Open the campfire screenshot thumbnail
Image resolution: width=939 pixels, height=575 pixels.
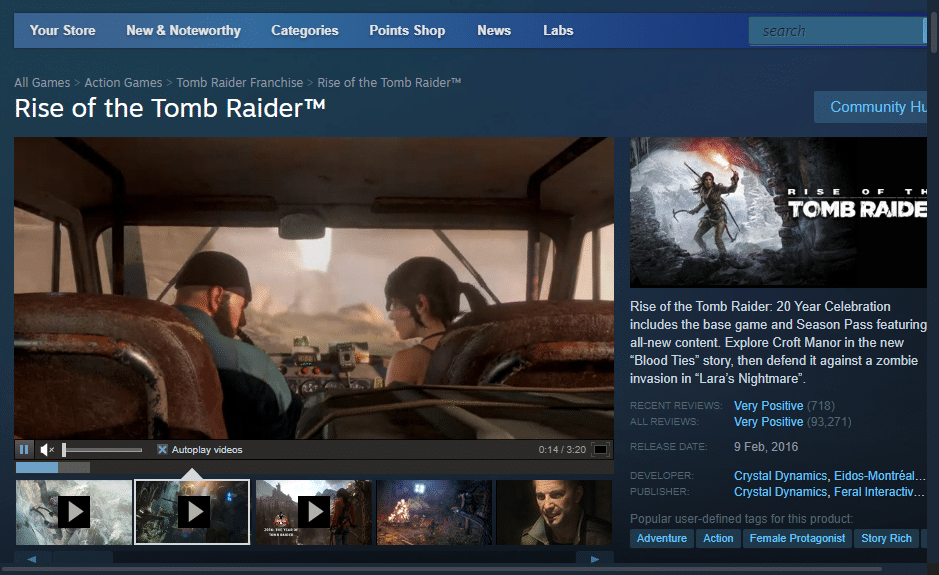click(434, 512)
